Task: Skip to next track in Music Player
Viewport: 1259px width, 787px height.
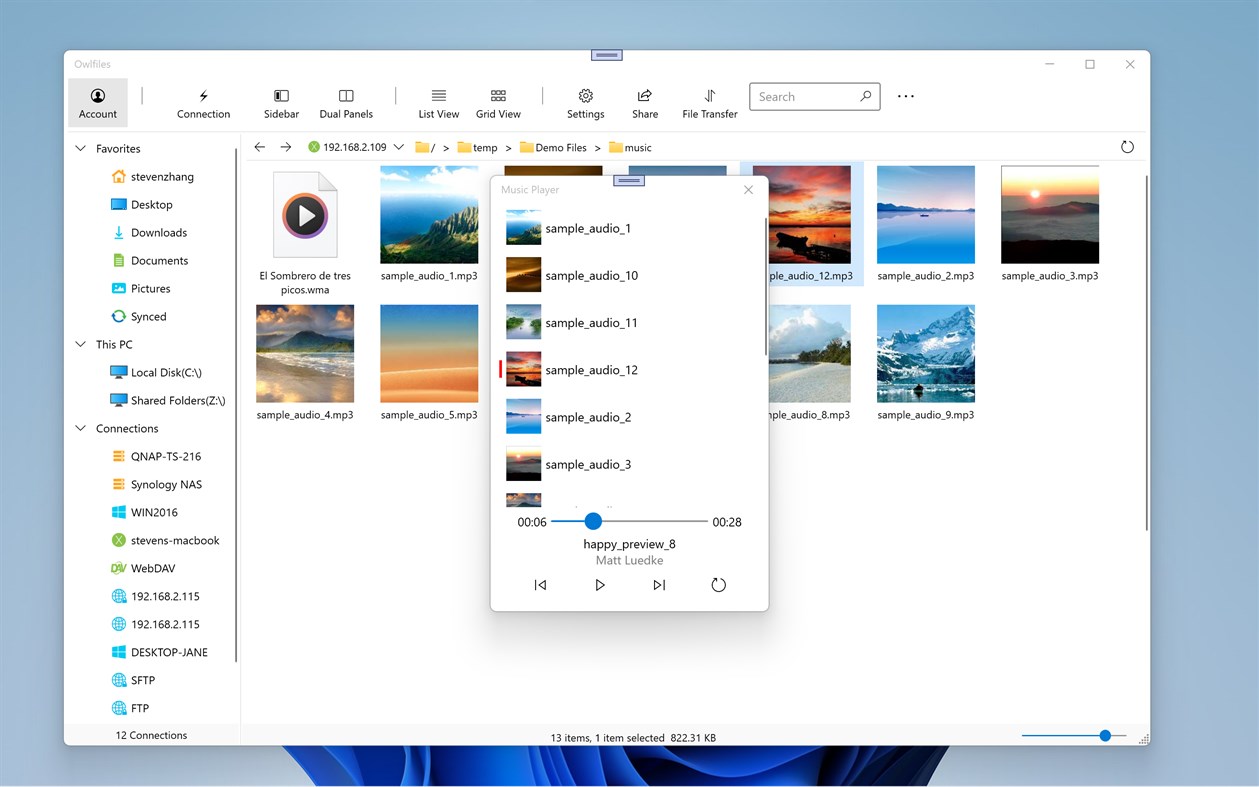Action: pos(659,585)
